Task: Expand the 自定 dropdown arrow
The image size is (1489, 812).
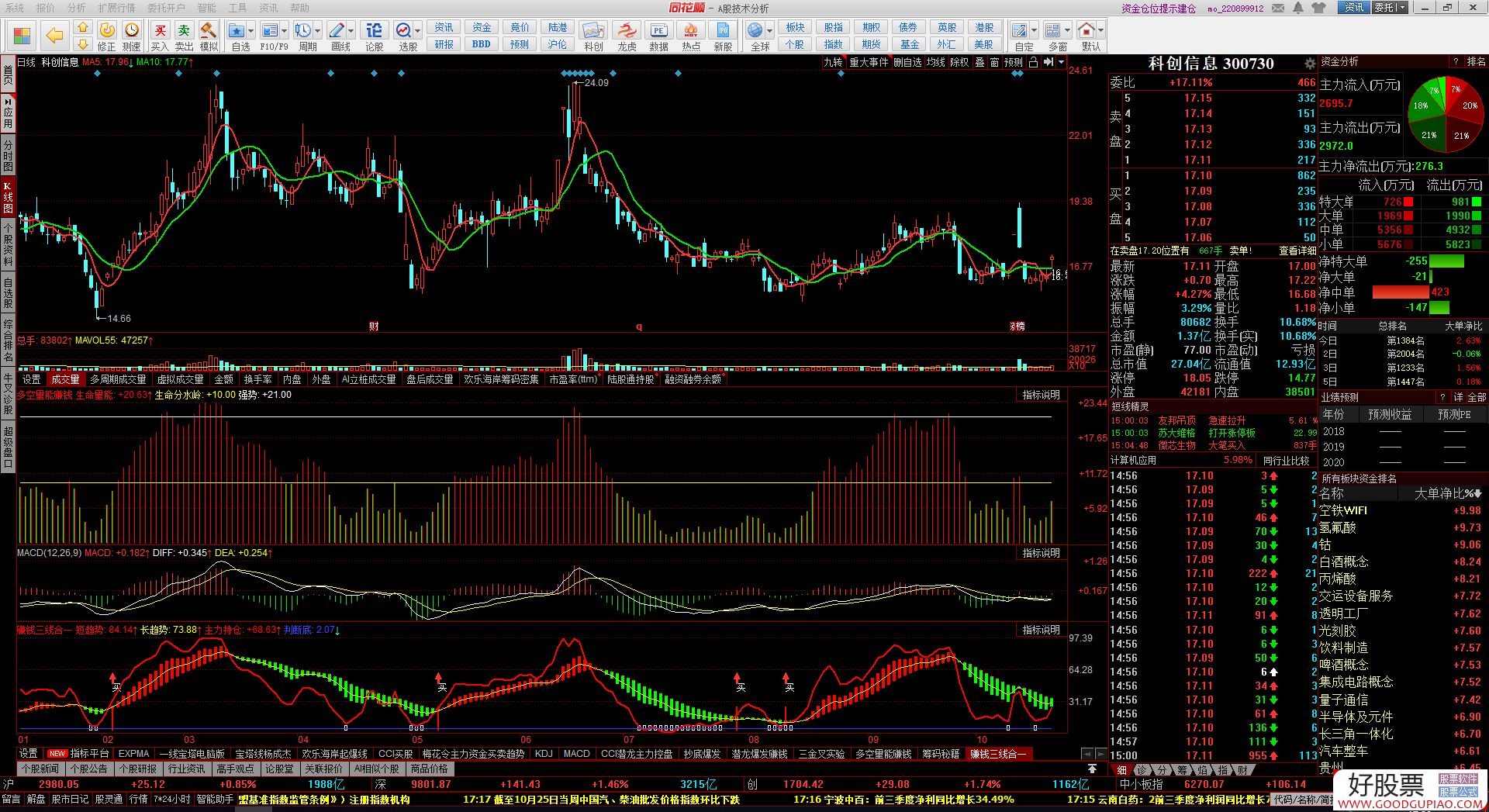Action: [1034, 31]
